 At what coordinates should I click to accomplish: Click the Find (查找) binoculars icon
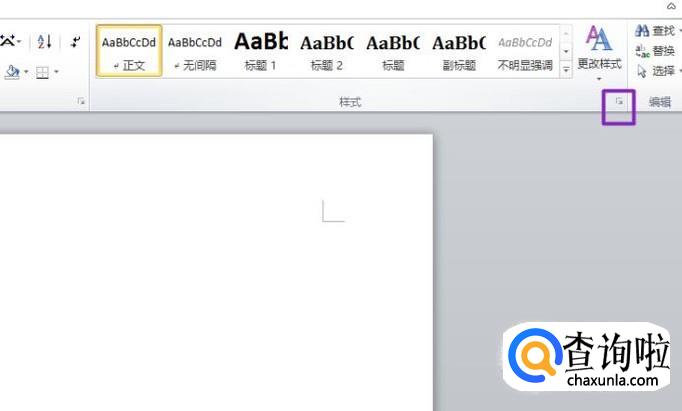pos(642,31)
